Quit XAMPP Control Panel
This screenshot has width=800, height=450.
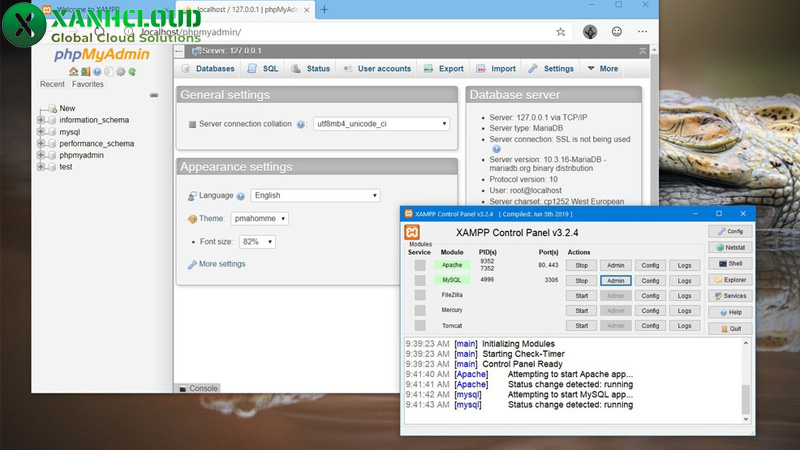pyautogui.click(x=730, y=329)
